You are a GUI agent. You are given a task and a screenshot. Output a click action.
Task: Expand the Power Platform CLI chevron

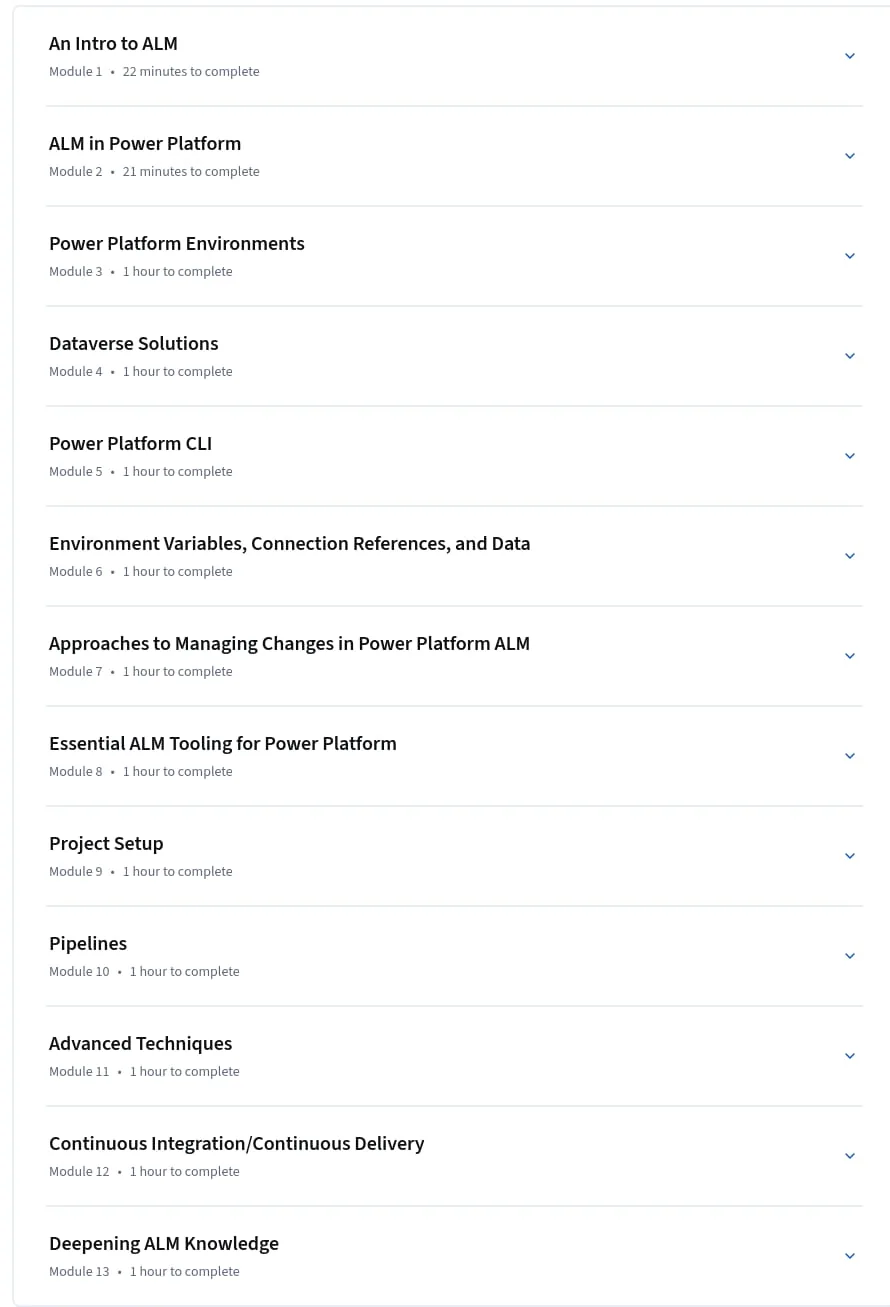pos(850,456)
